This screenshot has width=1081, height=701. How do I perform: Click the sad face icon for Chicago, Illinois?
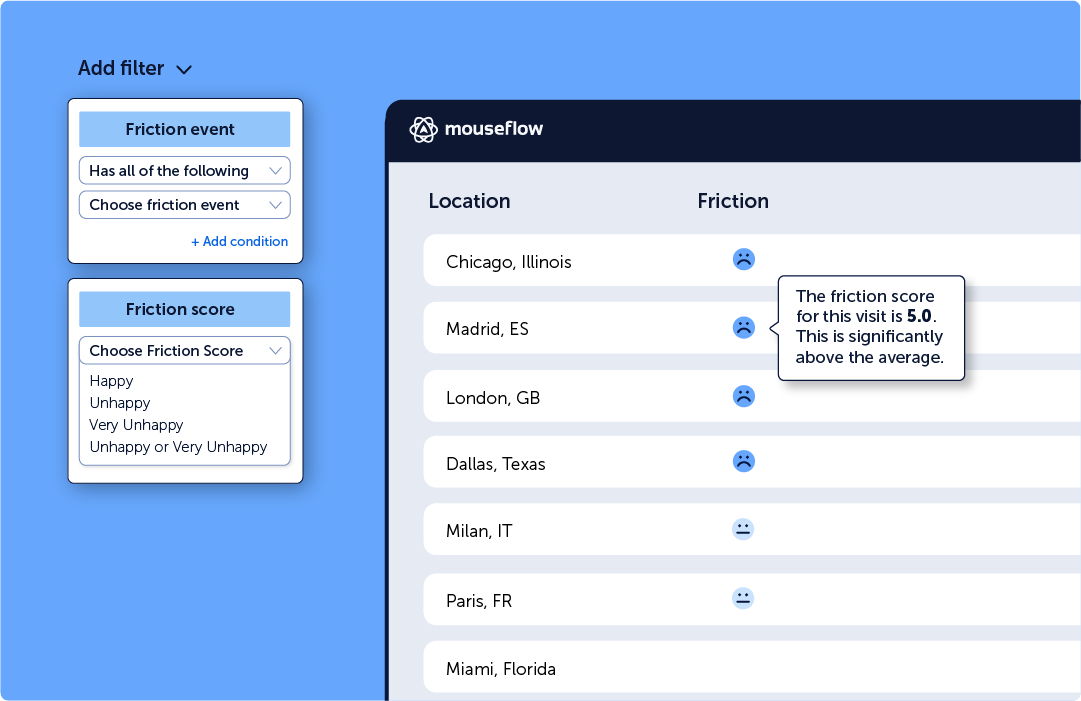pos(743,260)
